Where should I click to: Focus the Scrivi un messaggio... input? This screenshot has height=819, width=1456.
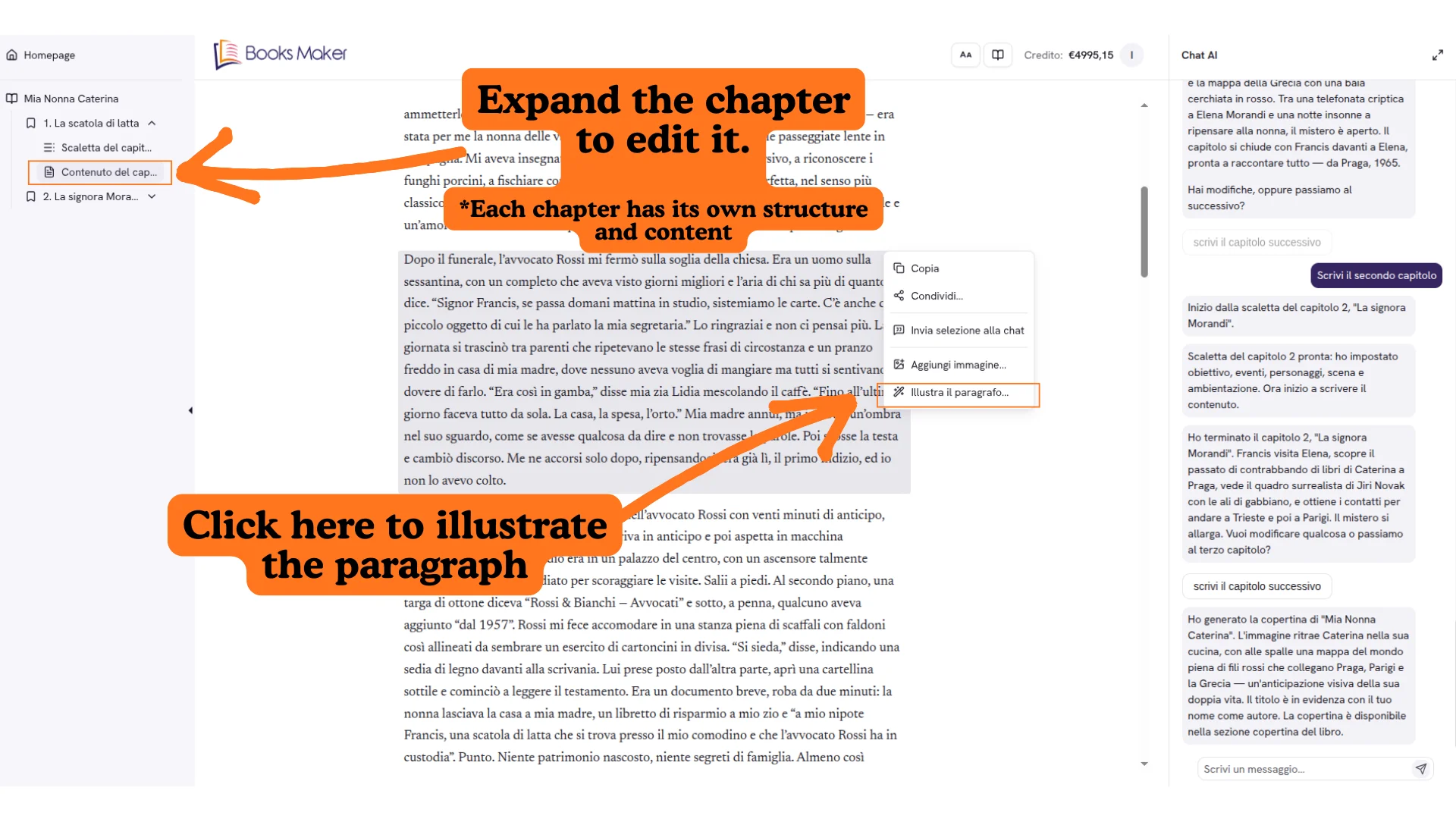tap(1304, 769)
